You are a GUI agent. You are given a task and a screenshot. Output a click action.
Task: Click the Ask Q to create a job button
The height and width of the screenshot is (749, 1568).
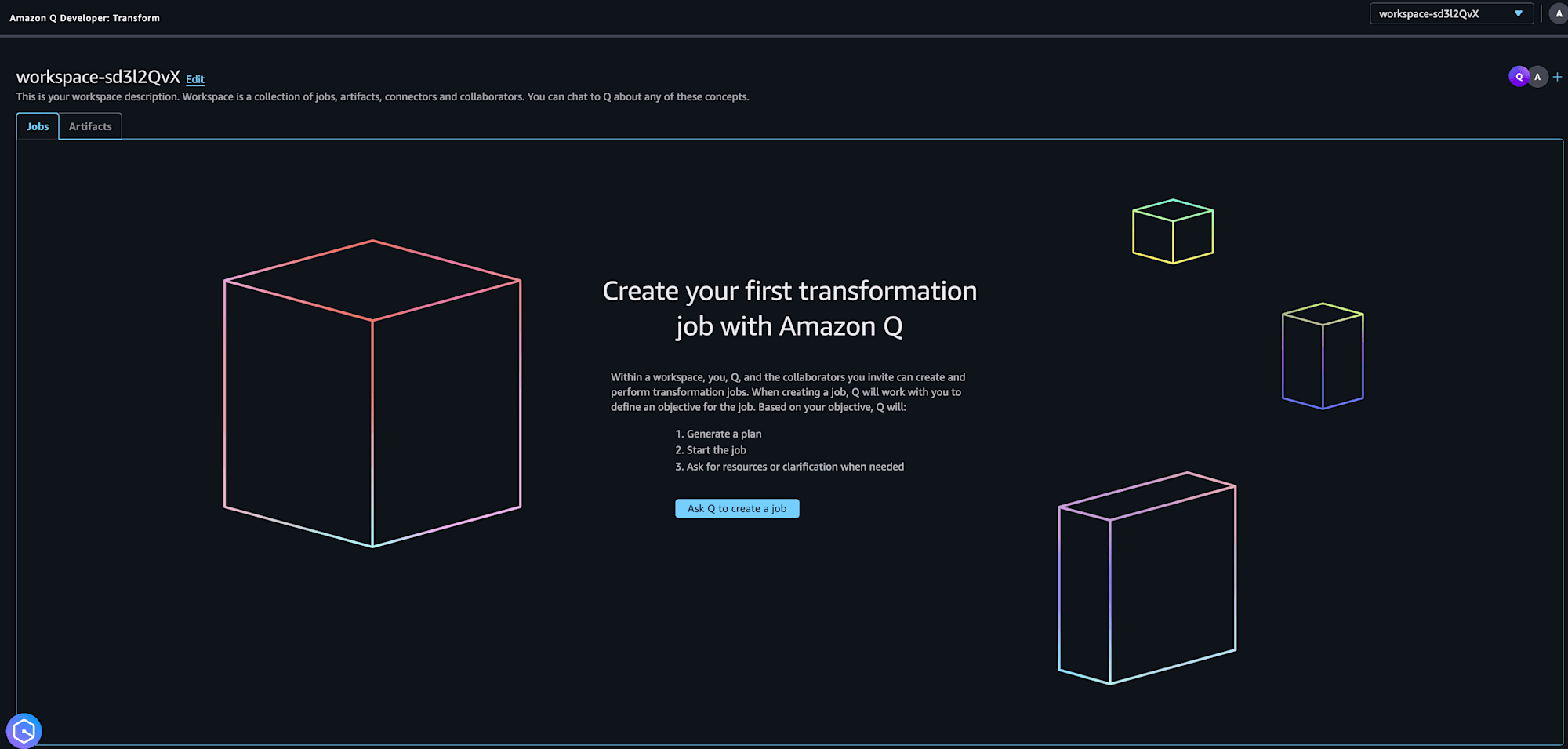tap(737, 508)
